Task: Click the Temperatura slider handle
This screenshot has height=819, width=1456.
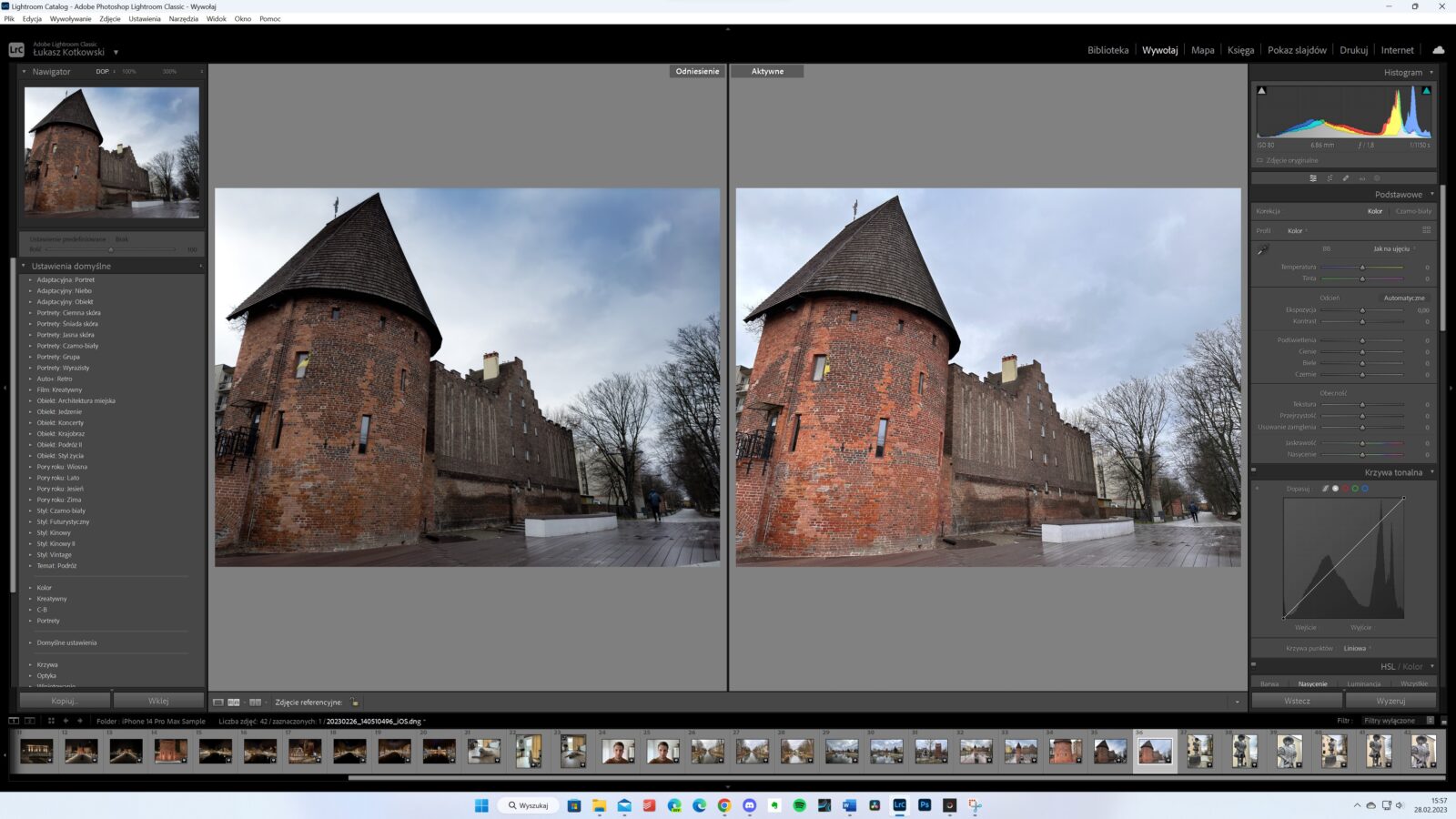Action: pyautogui.click(x=1362, y=268)
